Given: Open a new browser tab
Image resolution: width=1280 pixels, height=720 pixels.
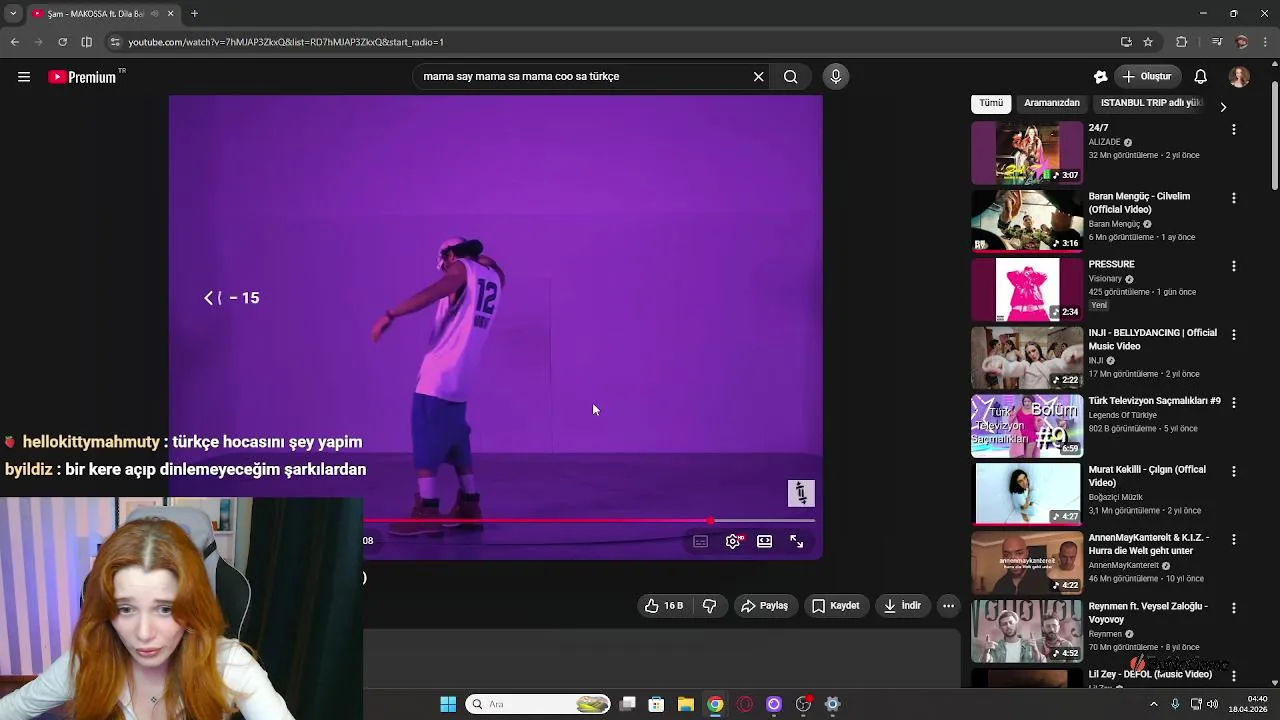Looking at the screenshot, I should [194, 14].
